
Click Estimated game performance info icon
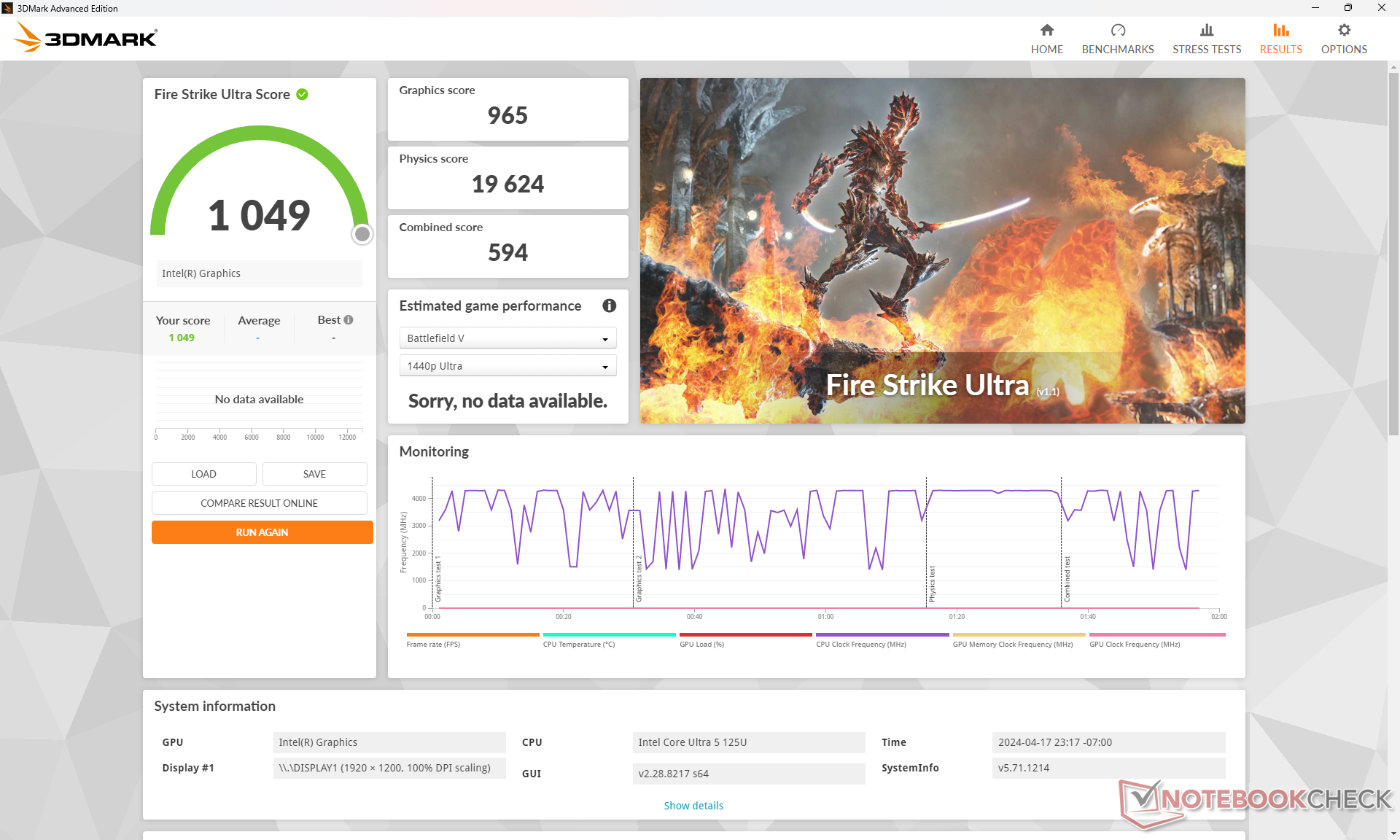[609, 306]
